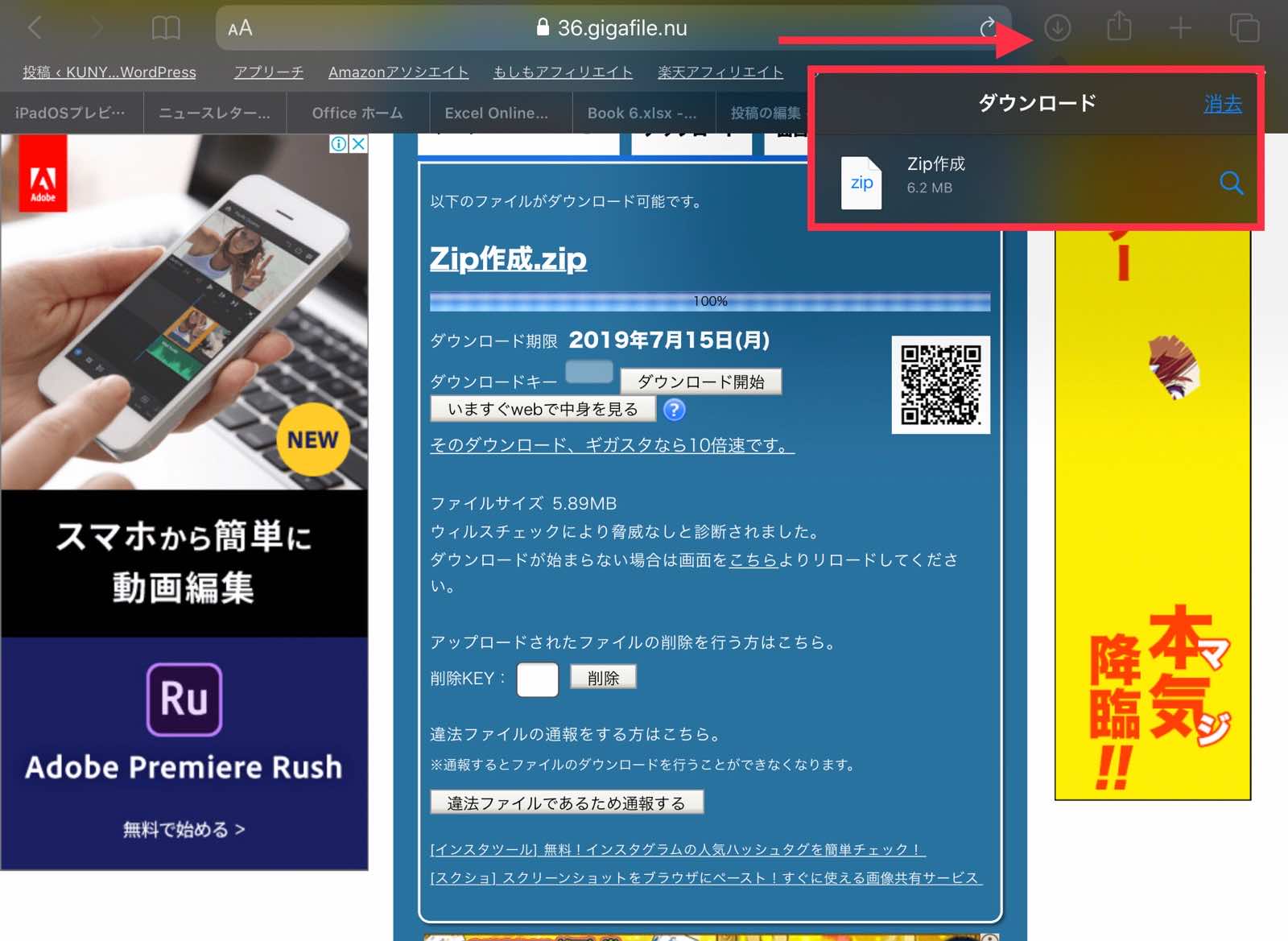Viewport: 1288px width, 941px height.
Task: Select the Zip作成 download entry
Action: pyautogui.click(x=1037, y=183)
